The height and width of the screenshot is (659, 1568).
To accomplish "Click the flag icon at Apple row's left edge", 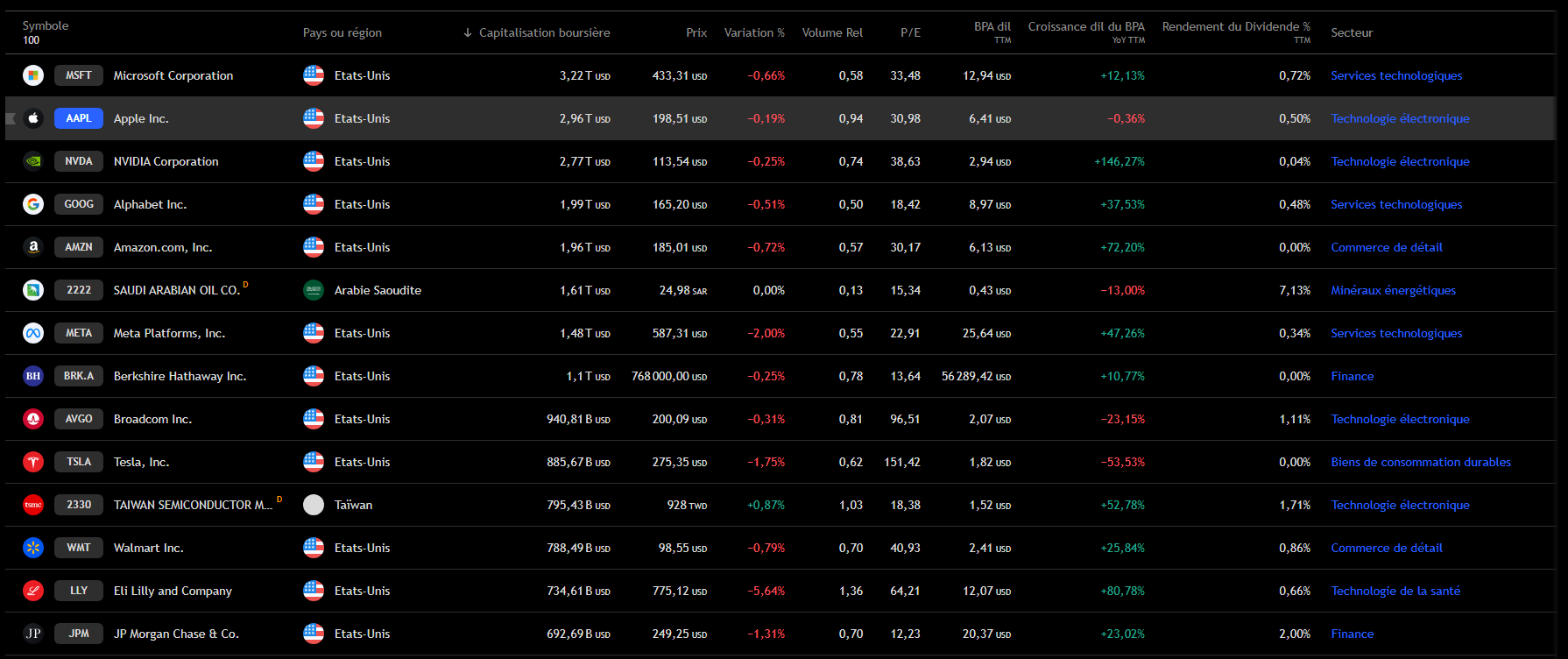I will click(11, 118).
